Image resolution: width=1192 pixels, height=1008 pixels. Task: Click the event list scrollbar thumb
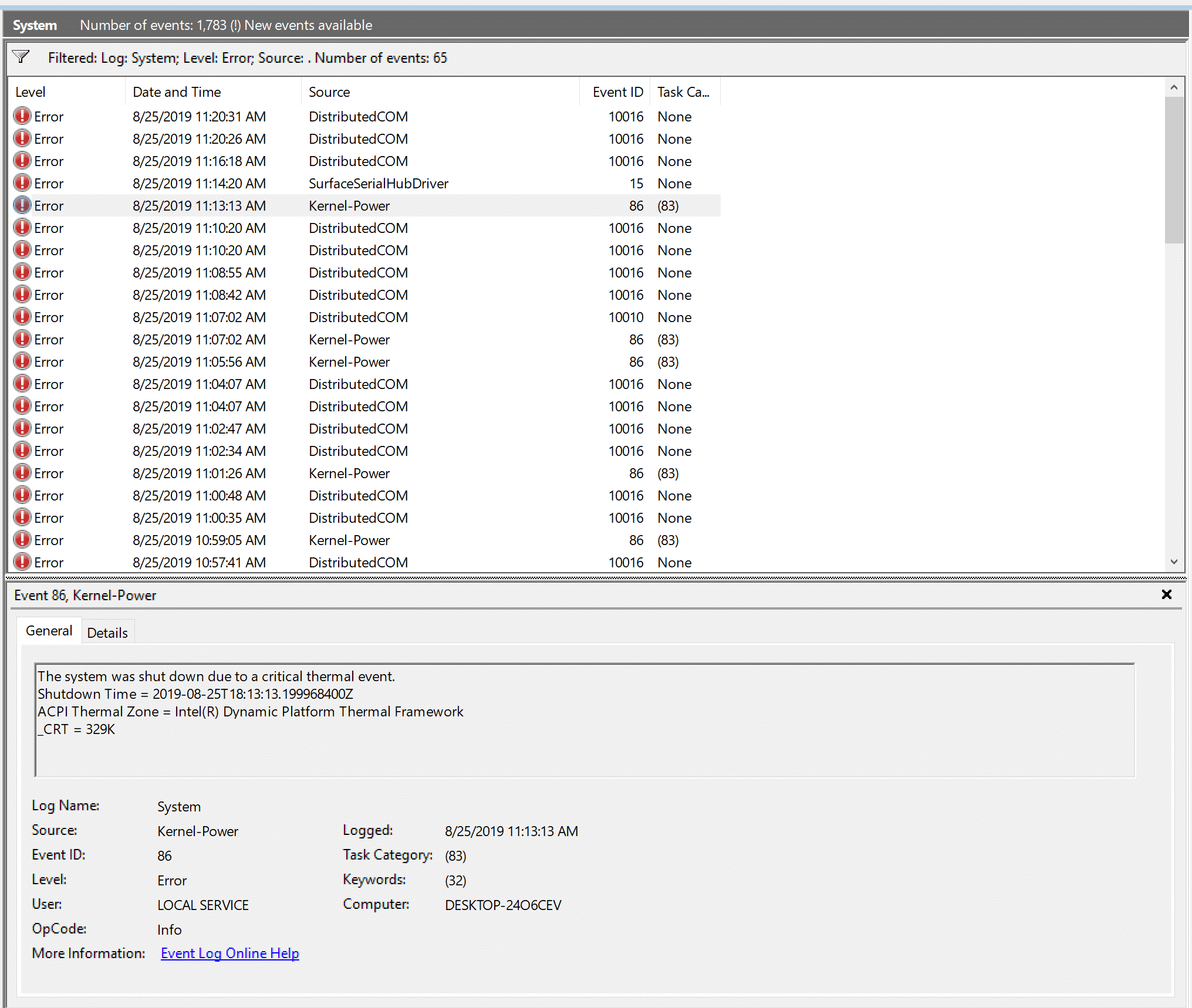[1174, 170]
